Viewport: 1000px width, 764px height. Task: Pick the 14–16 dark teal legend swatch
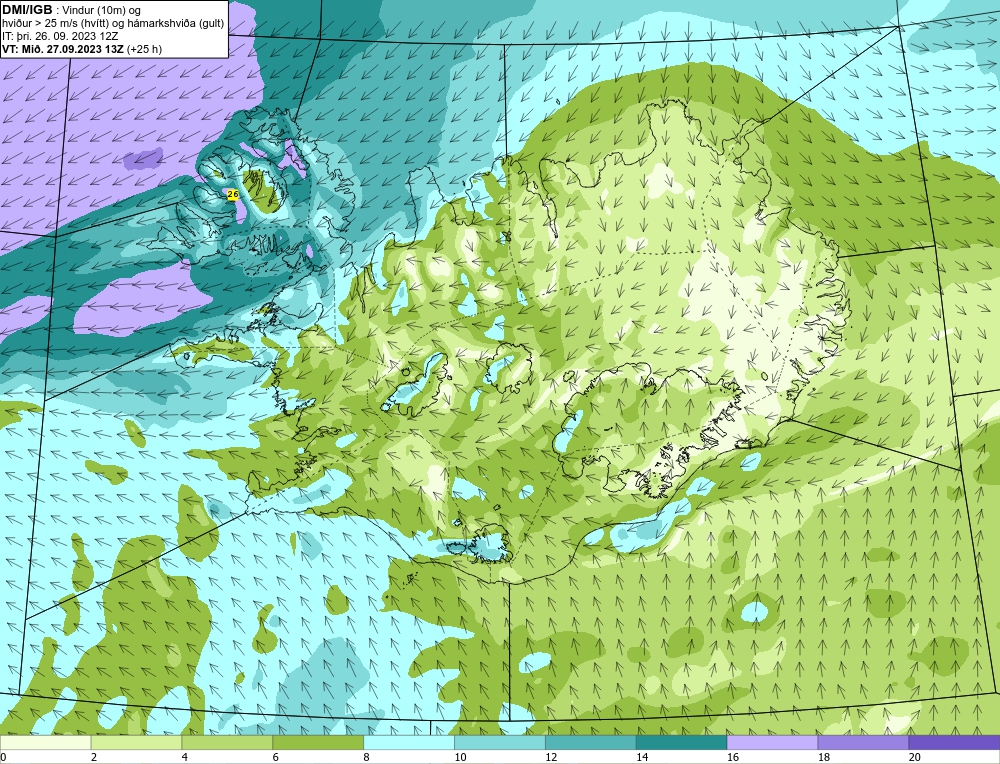pyautogui.click(x=682, y=742)
